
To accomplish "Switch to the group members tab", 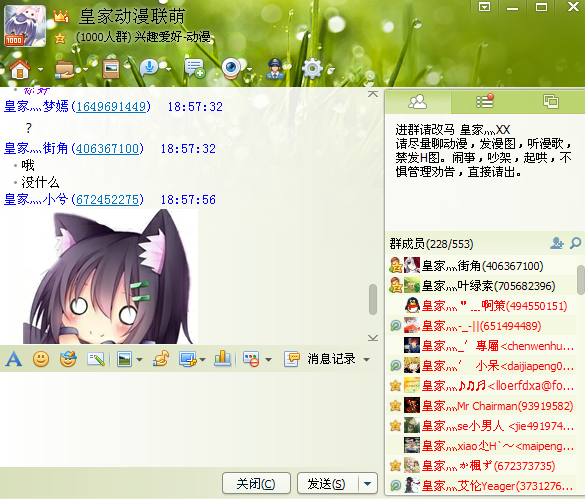I will [x=417, y=102].
